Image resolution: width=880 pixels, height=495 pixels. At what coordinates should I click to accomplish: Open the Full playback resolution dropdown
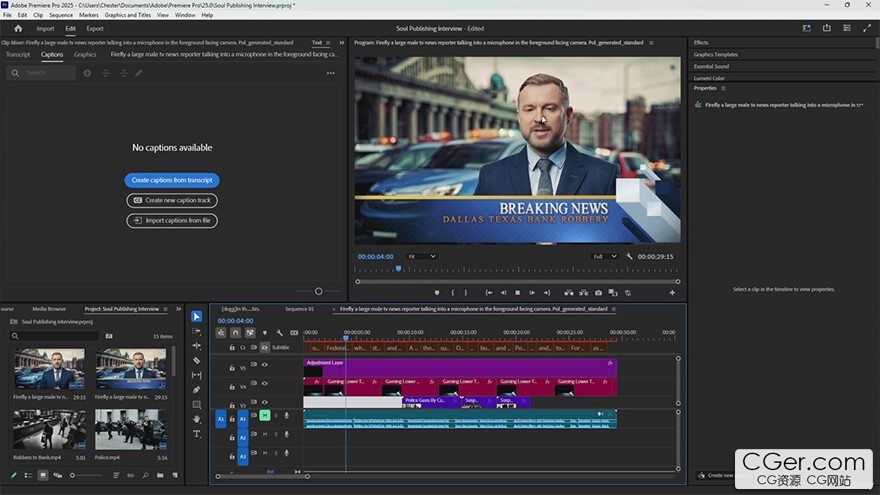[x=605, y=256]
